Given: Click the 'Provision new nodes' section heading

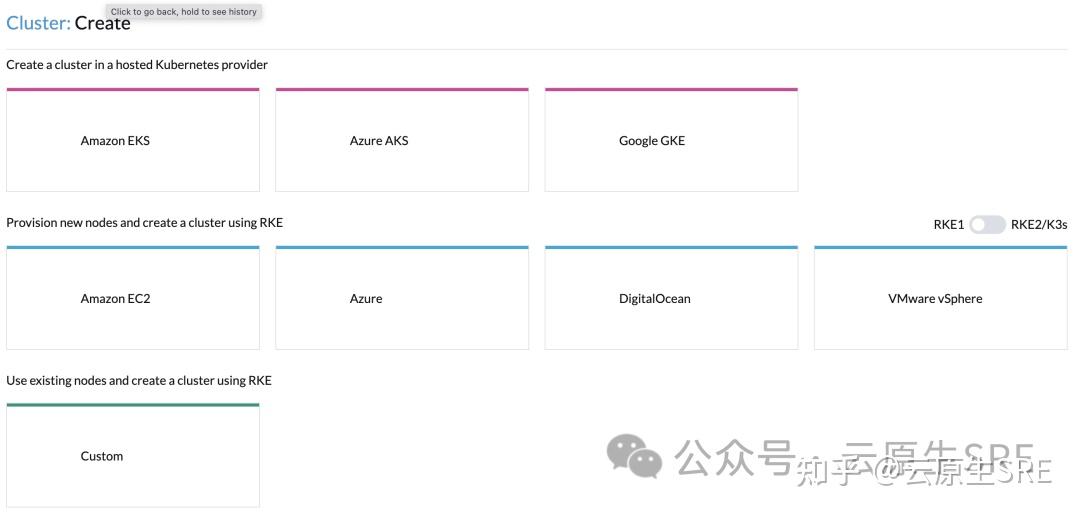Looking at the screenshot, I should pyautogui.click(x=145, y=223).
